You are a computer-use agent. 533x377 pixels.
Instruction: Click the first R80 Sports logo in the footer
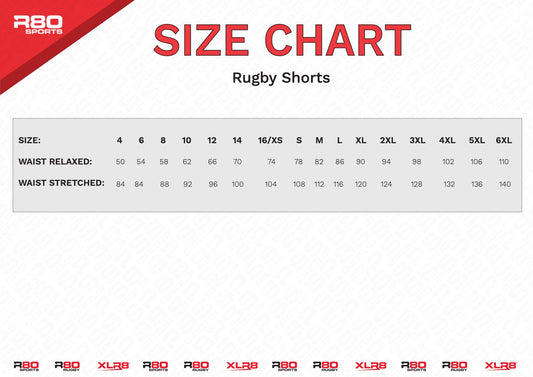click(26, 366)
